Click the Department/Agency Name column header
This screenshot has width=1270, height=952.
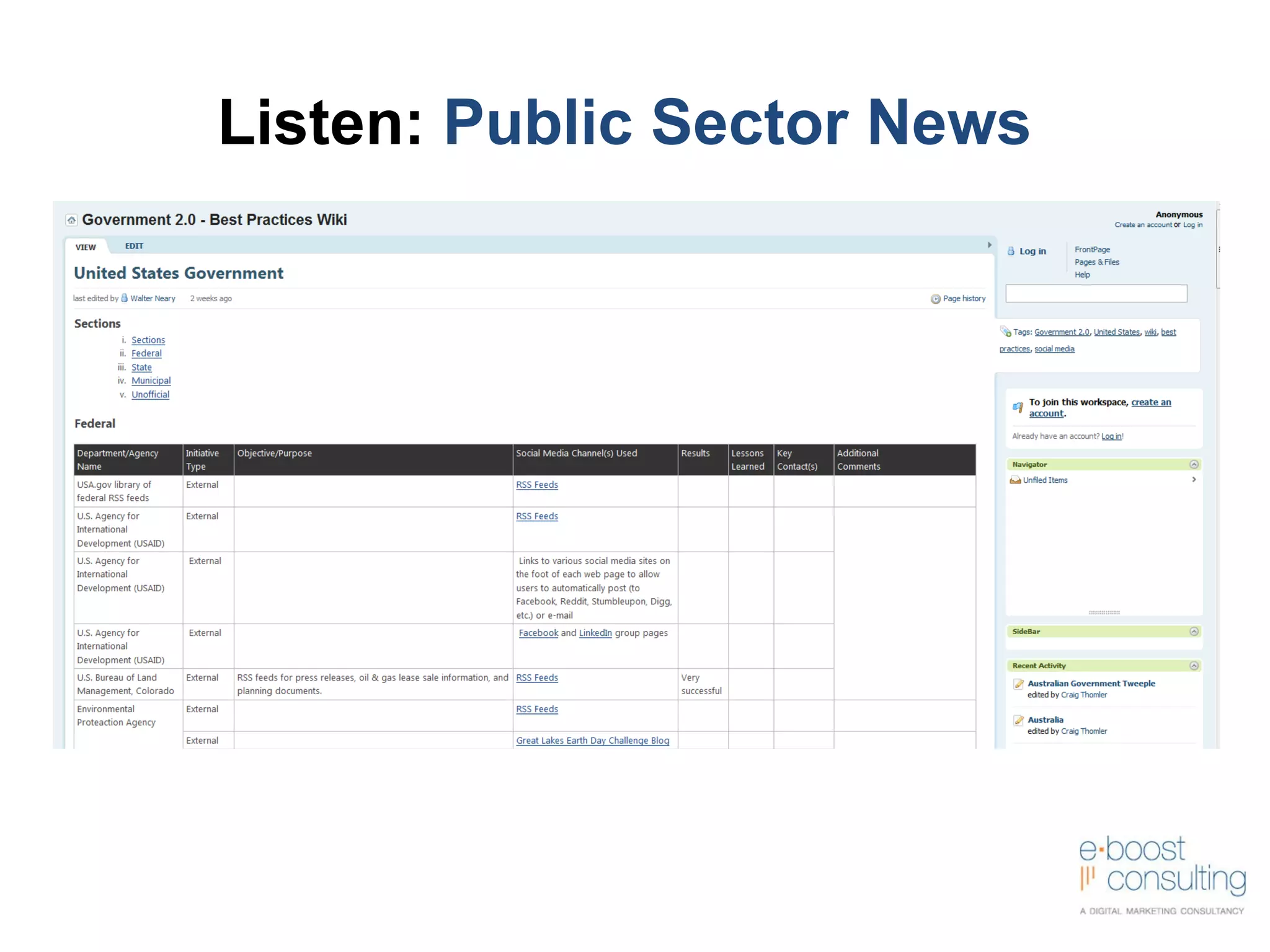(128, 460)
